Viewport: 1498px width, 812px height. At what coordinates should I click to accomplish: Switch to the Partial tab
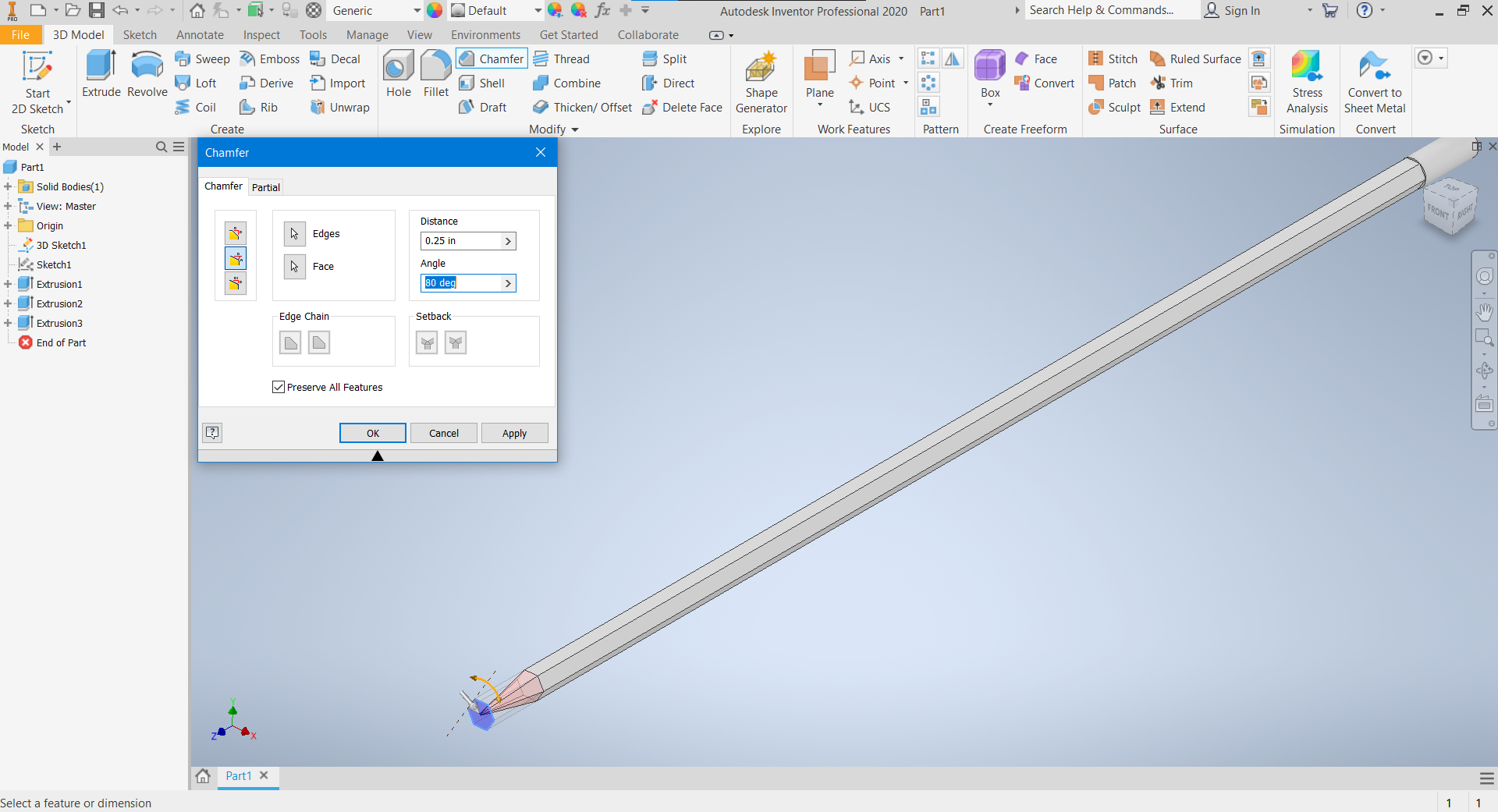[265, 187]
